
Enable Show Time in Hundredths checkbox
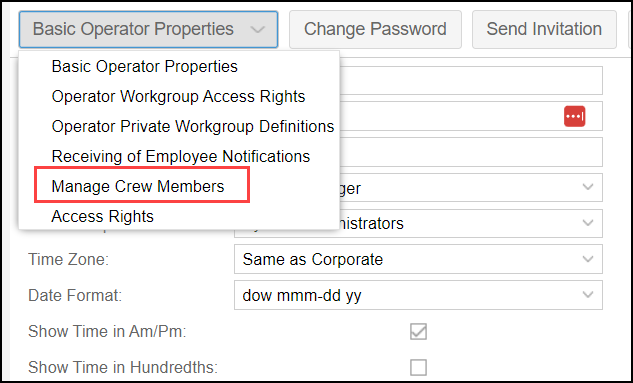pyautogui.click(x=418, y=368)
